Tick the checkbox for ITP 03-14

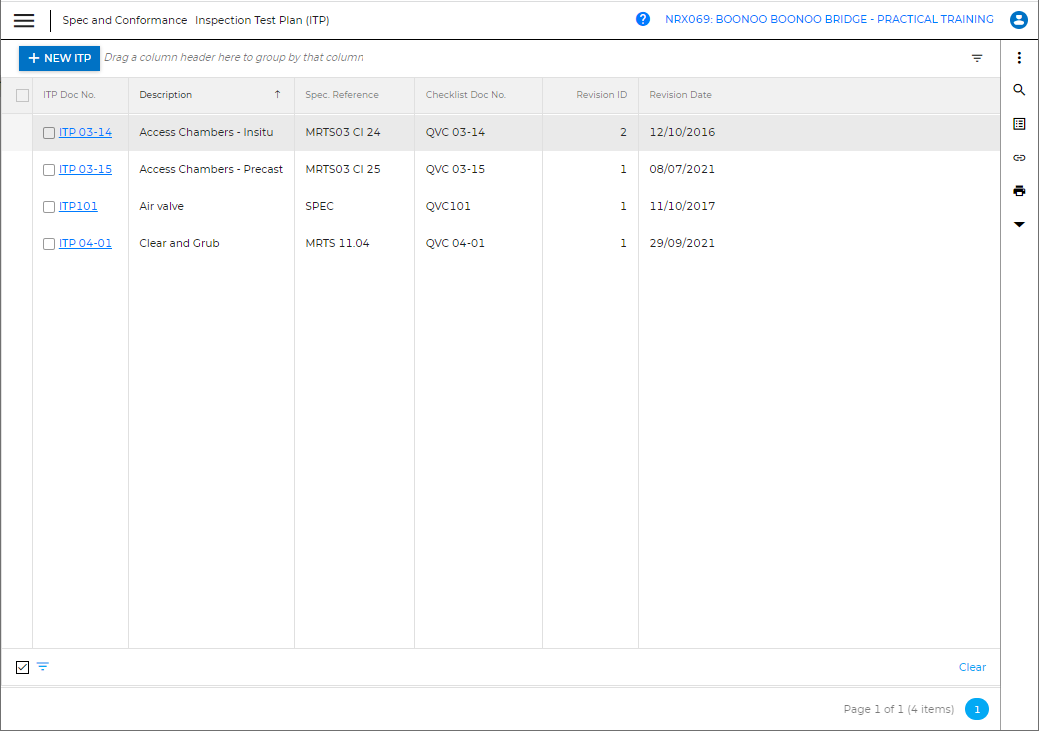point(49,133)
